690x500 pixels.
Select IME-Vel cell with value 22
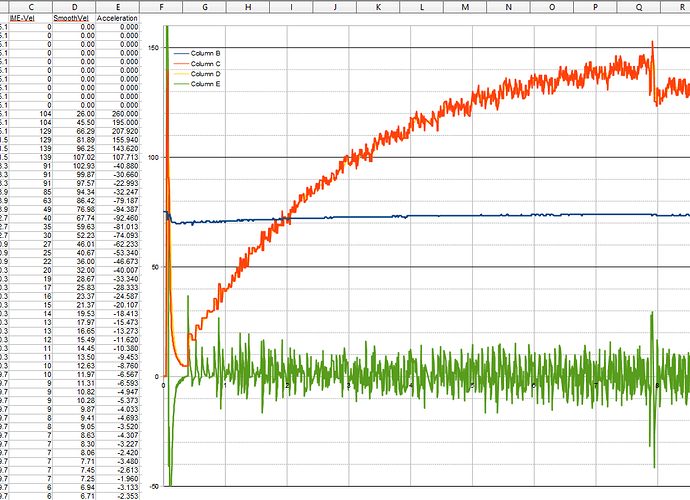click(31, 261)
